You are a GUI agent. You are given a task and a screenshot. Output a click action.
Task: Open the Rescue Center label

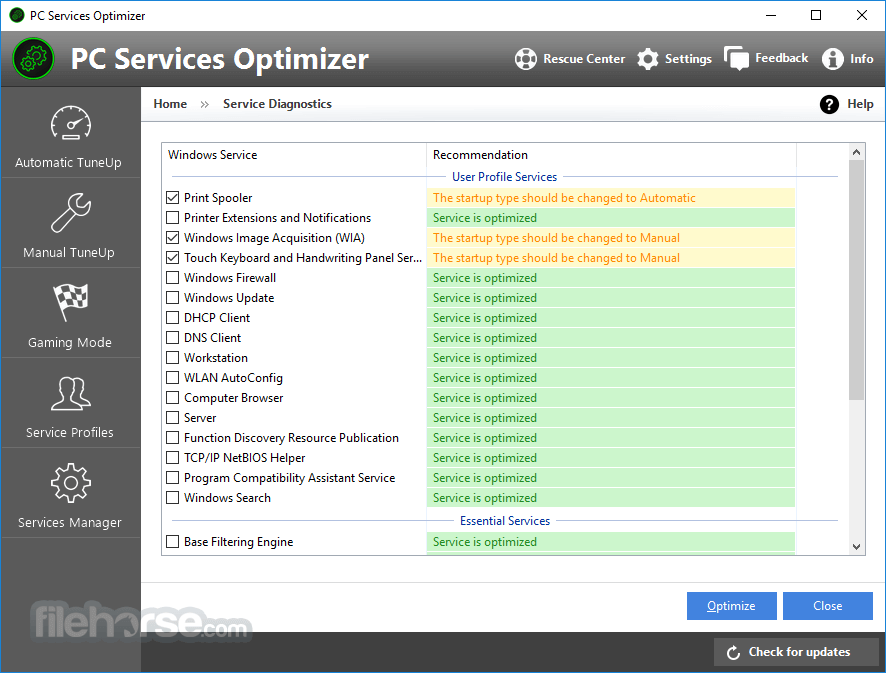(584, 59)
